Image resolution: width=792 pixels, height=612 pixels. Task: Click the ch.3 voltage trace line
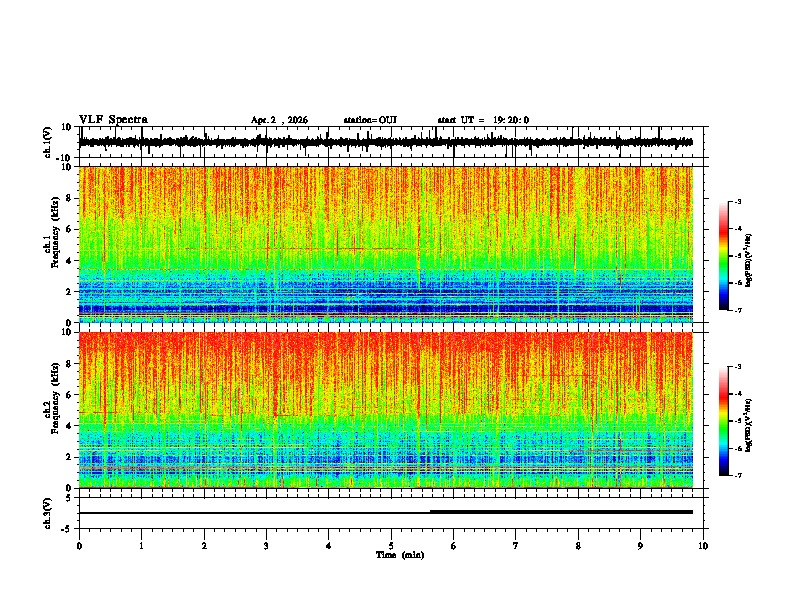coord(386,512)
